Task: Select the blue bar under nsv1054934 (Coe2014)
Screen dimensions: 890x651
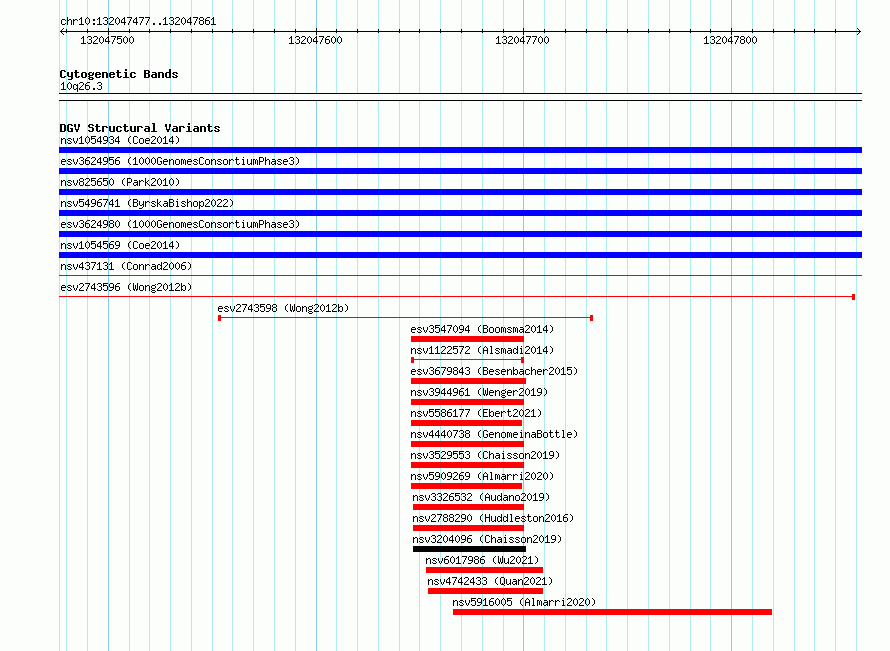Action: pos(460,150)
